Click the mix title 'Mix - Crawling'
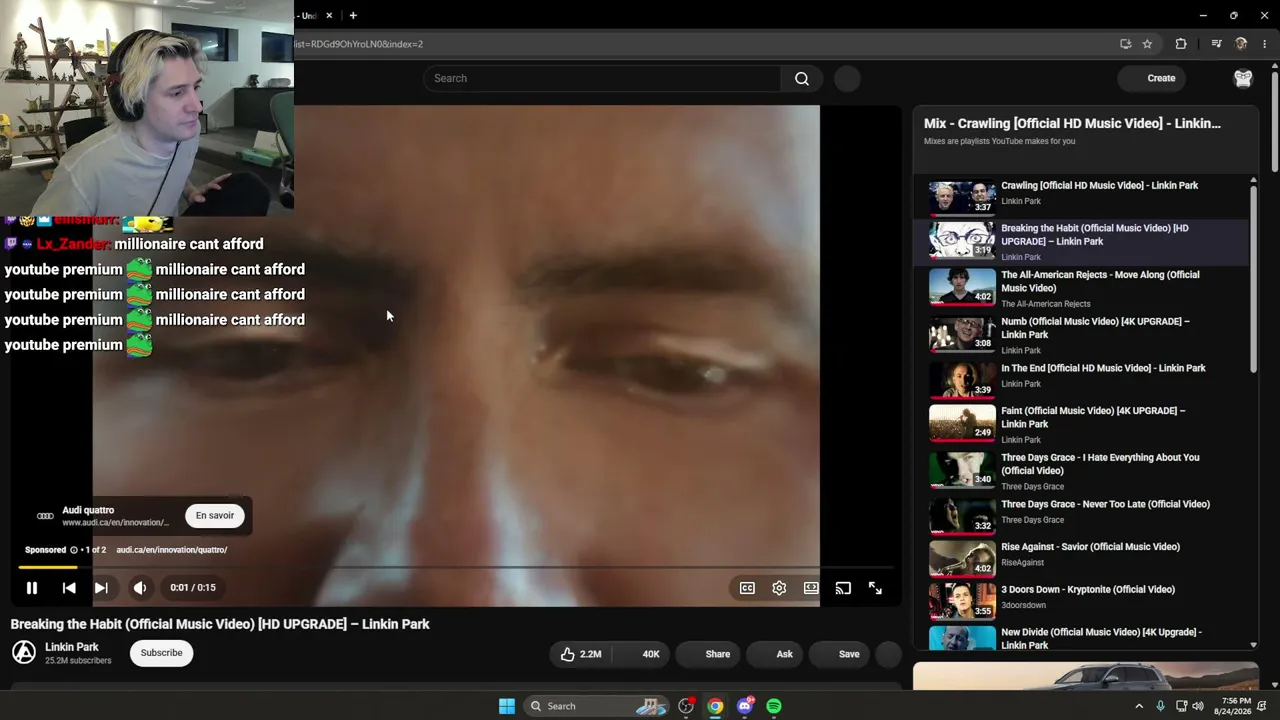The width and height of the screenshot is (1280, 720). click(x=1072, y=123)
